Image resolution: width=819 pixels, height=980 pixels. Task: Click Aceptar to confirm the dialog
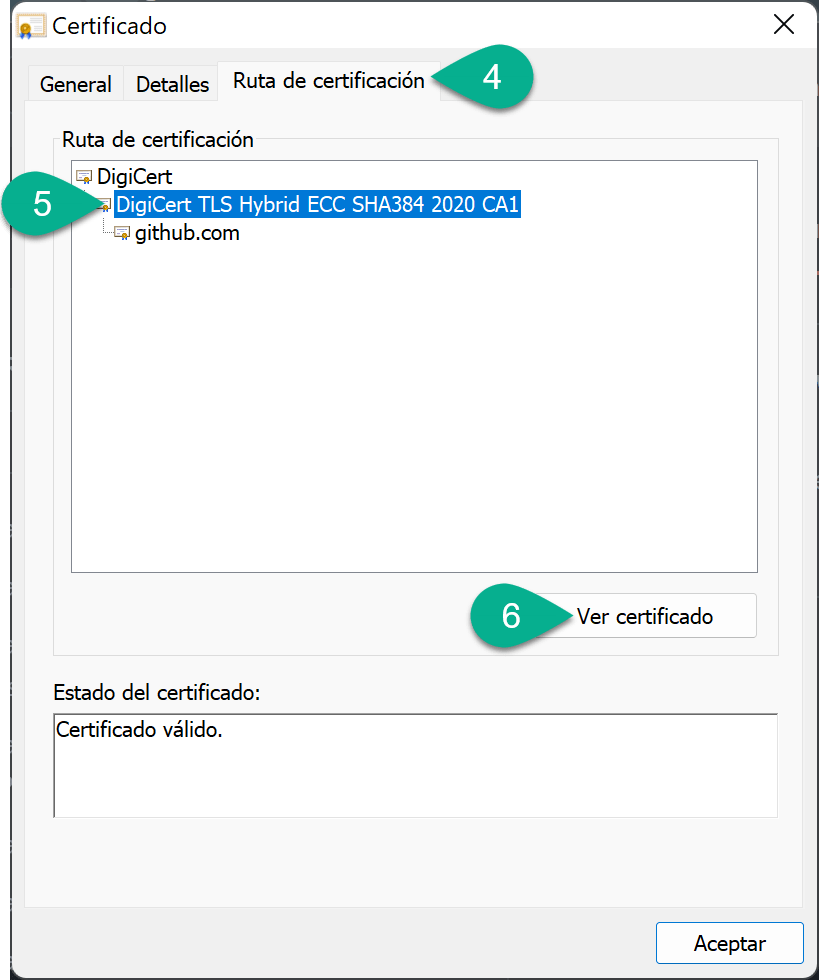tap(729, 943)
